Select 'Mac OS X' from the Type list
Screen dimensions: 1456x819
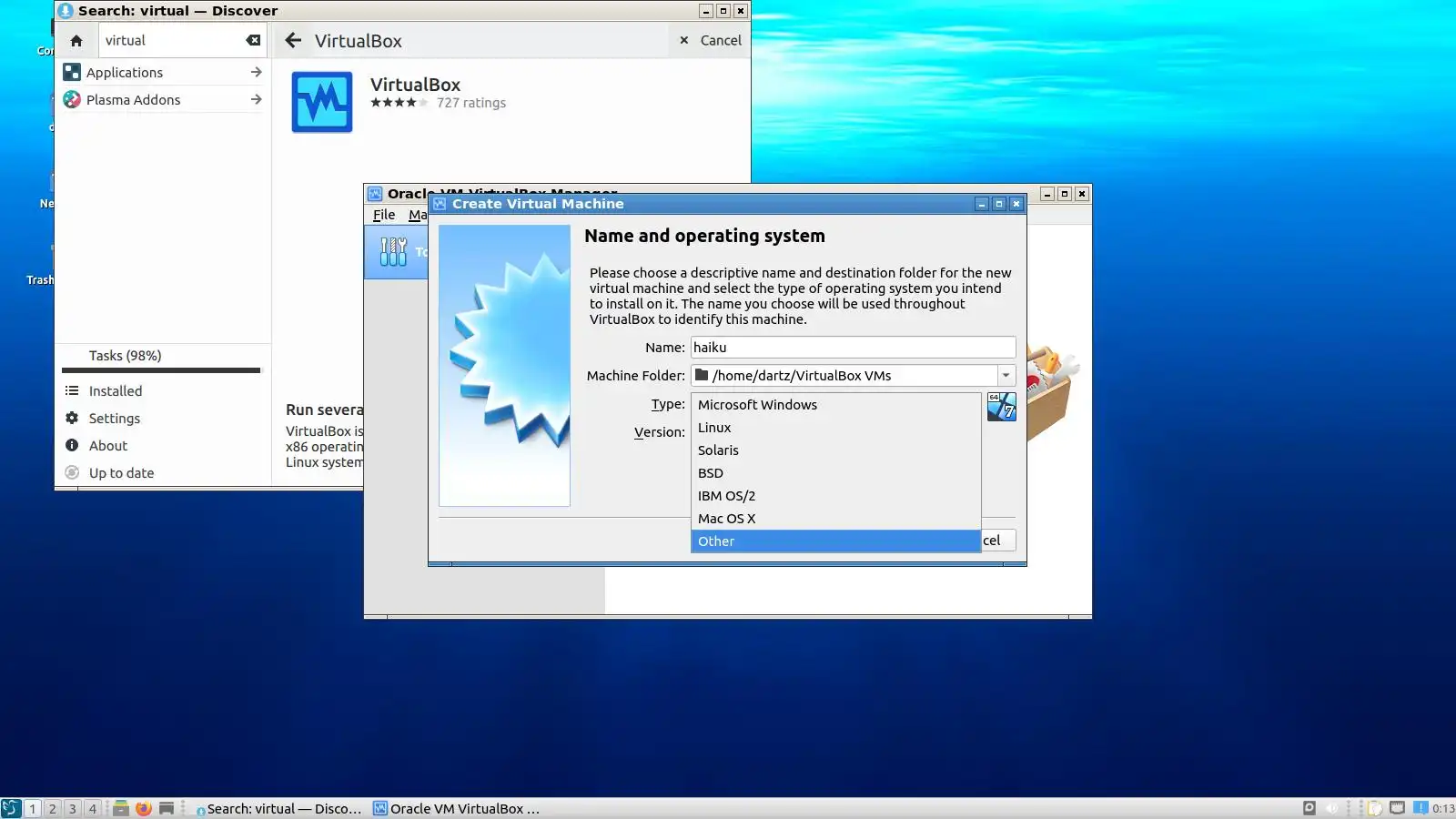click(x=836, y=519)
